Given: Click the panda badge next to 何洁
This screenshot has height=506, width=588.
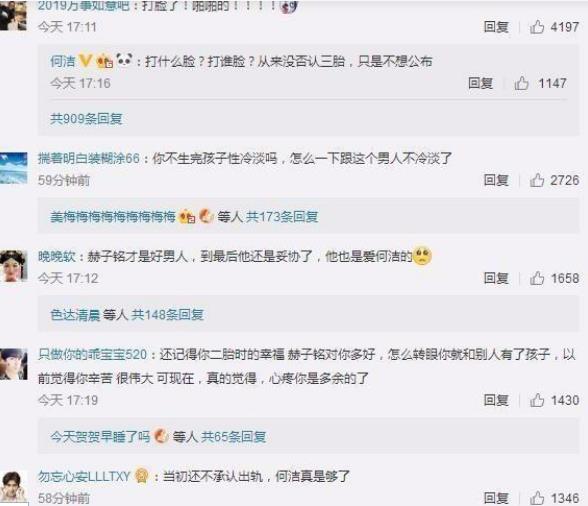Looking at the screenshot, I should coord(124,60).
